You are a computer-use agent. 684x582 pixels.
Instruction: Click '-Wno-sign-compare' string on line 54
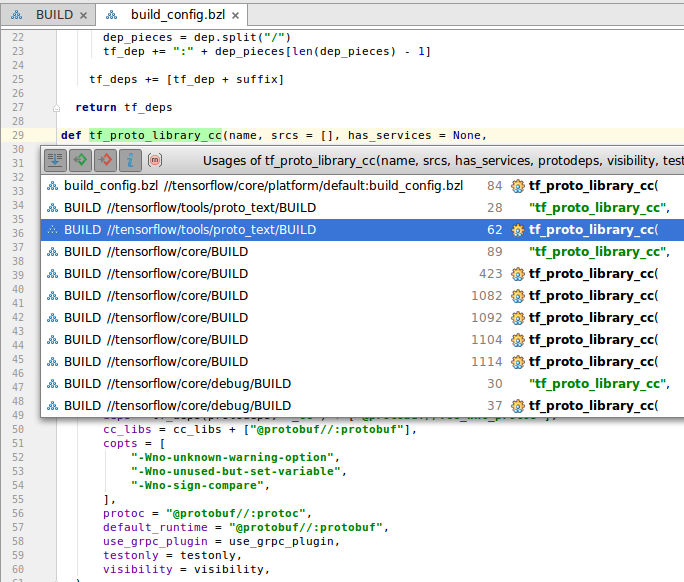pyautogui.click(x=197, y=485)
